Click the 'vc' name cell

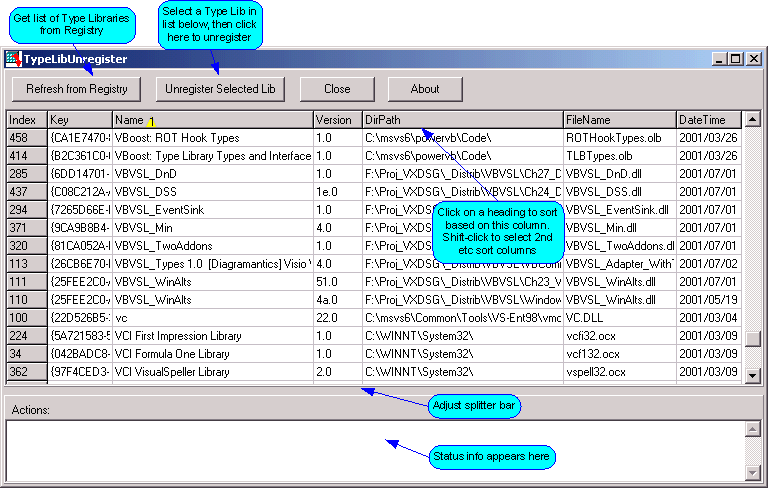coord(213,317)
